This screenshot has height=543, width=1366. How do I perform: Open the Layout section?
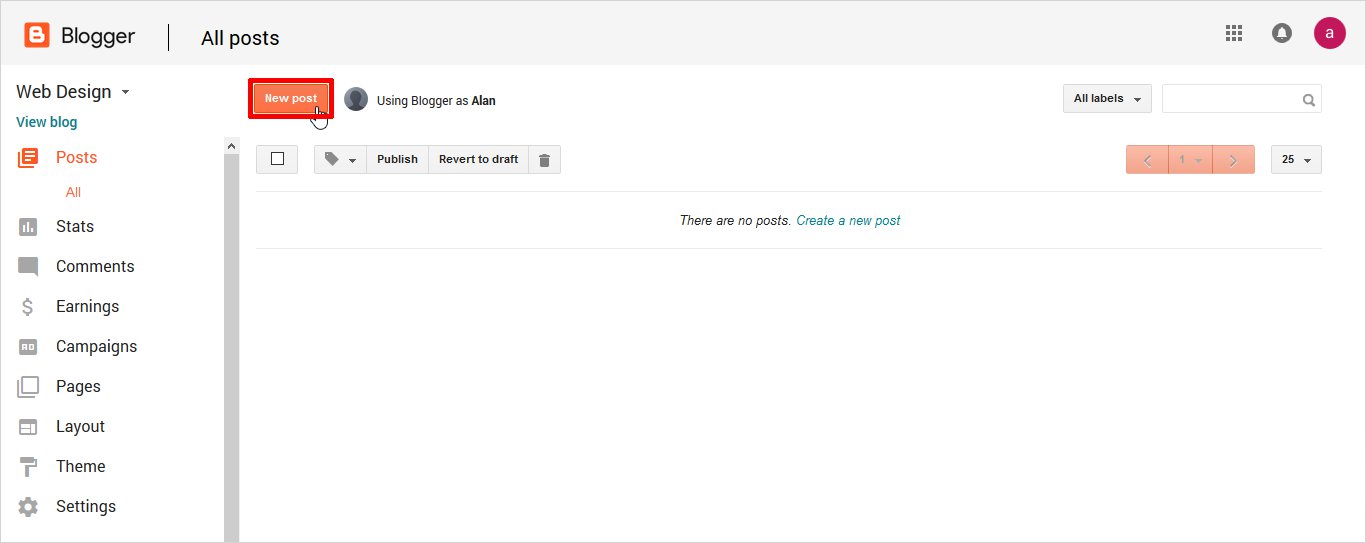tap(80, 426)
